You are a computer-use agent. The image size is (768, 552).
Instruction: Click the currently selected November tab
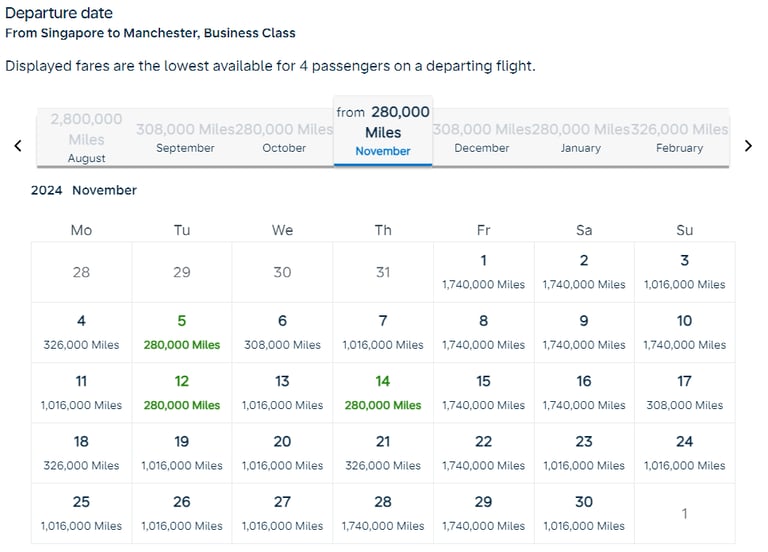(x=383, y=132)
